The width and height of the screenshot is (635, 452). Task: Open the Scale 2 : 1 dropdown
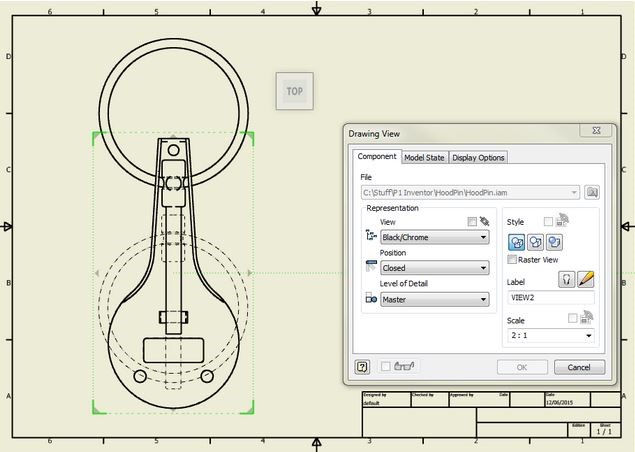[x=551, y=335]
